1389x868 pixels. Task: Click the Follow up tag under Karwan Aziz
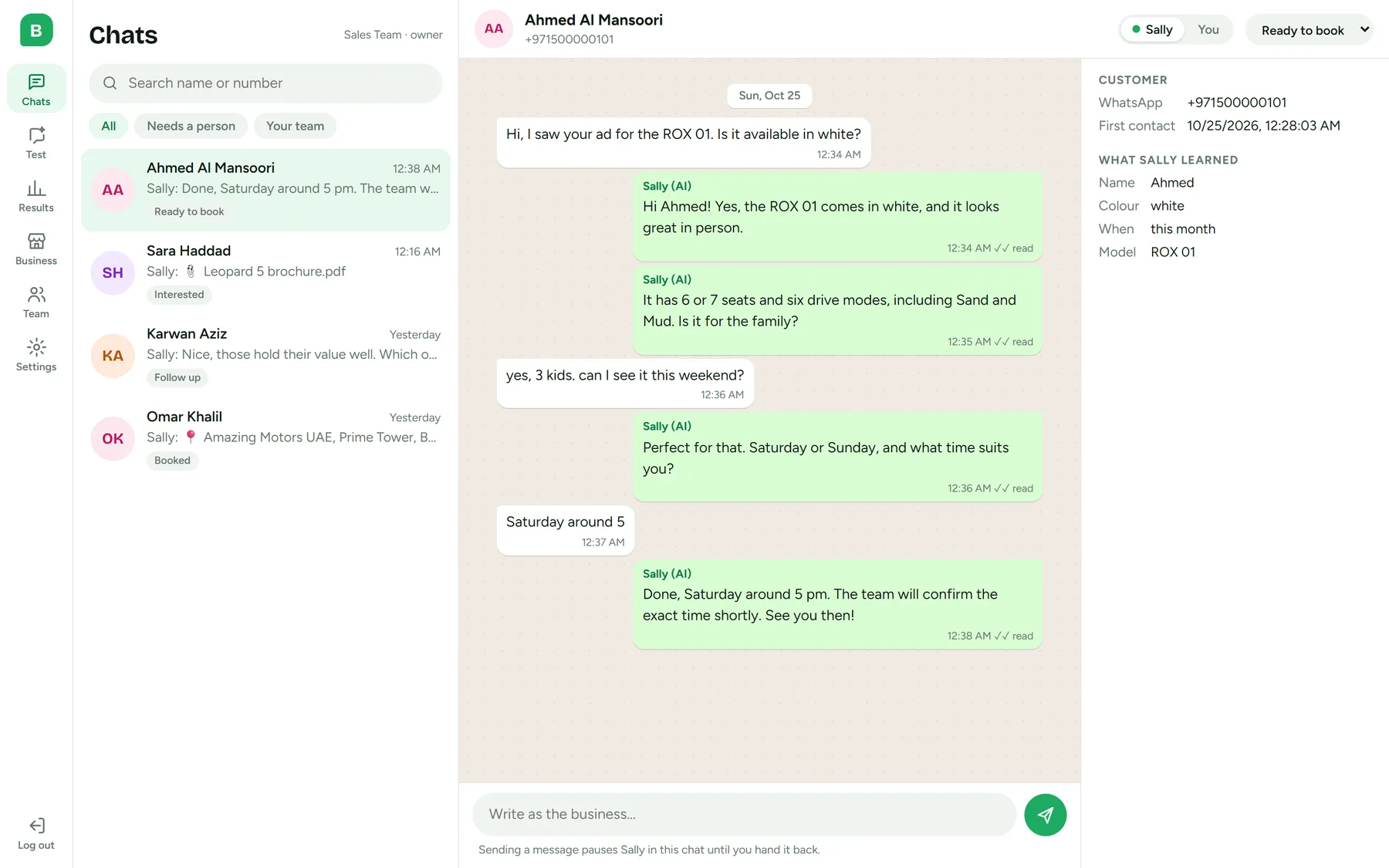point(177,377)
